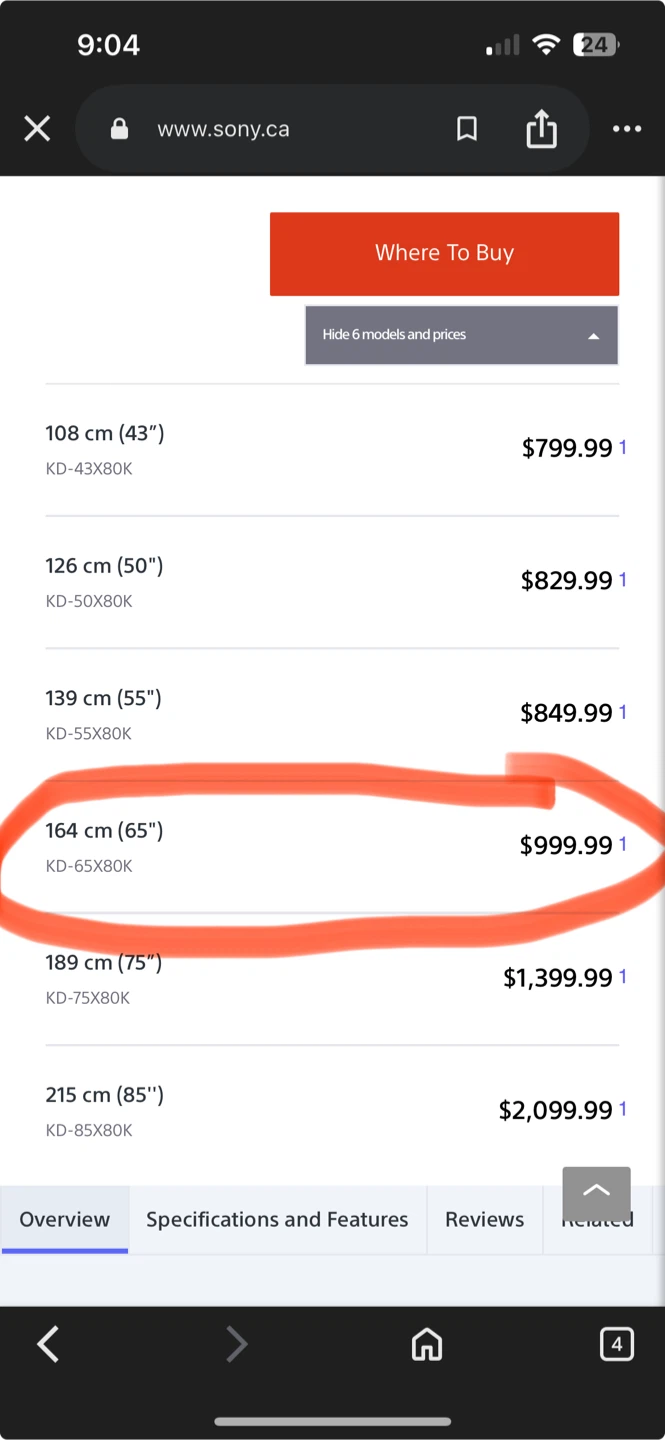Open the browser share sheet
This screenshot has width=665, height=1440.
point(541,128)
